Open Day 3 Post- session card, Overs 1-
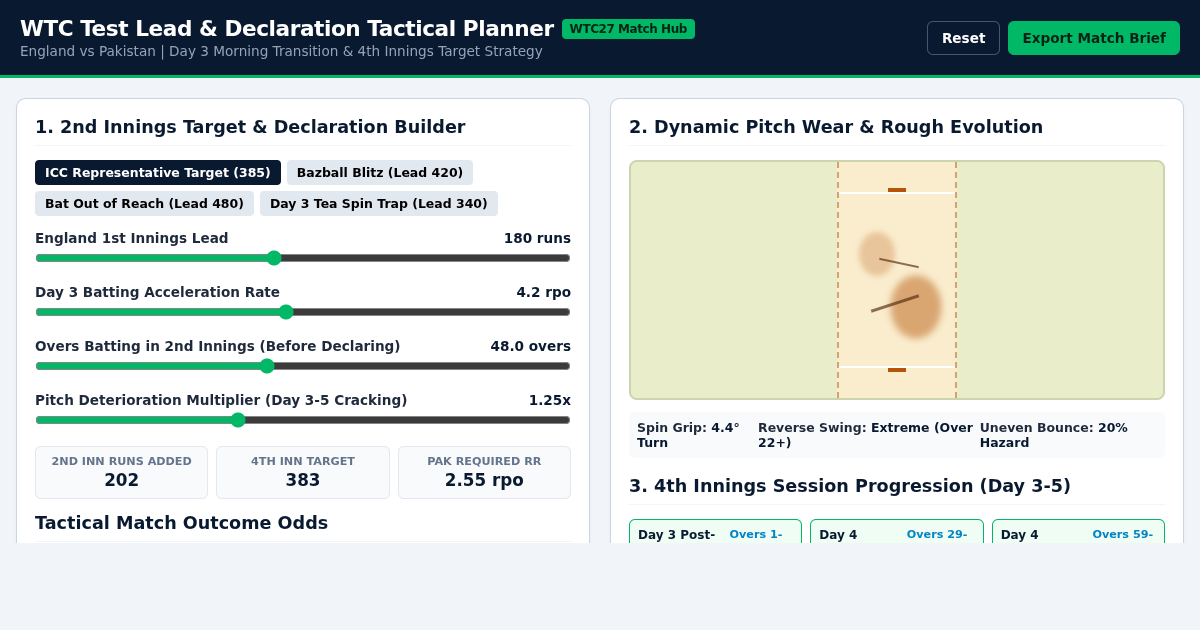1200x630 pixels. tap(715, 532)
